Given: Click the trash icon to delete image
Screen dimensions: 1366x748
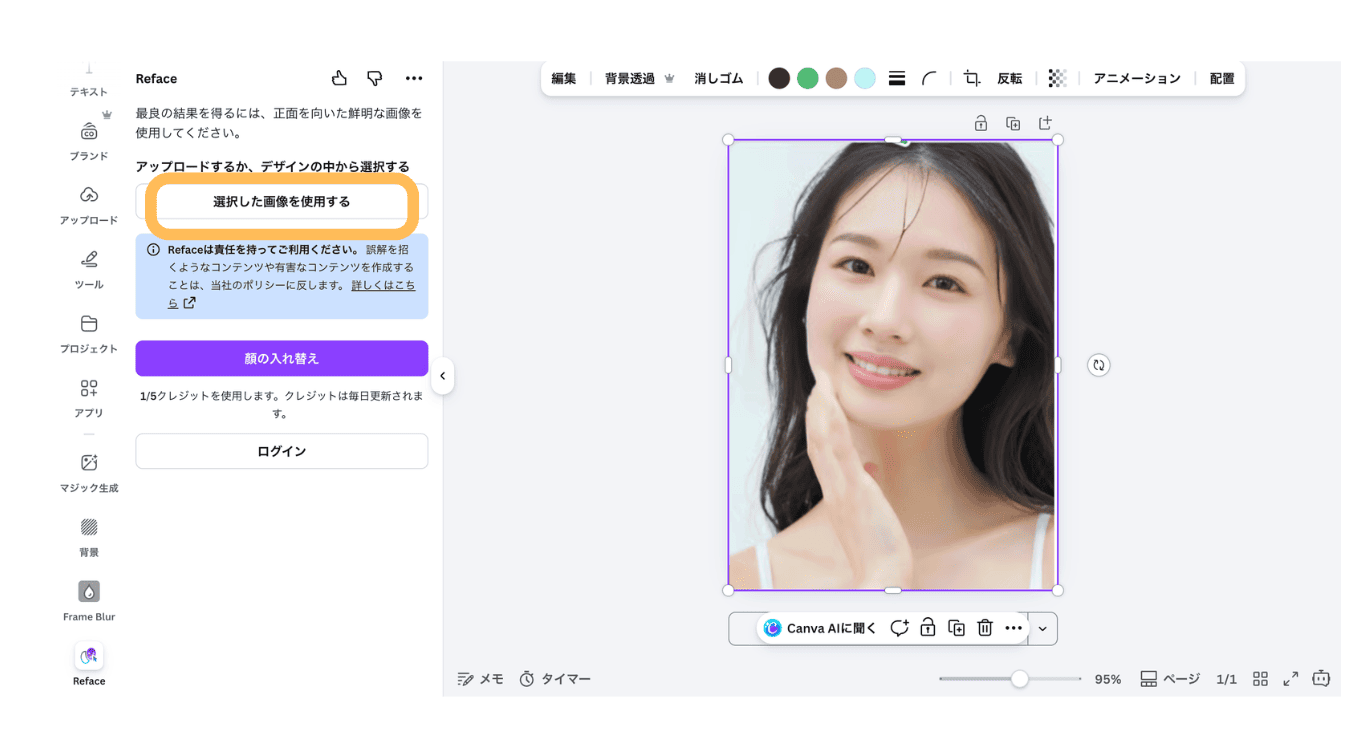Looking at the screenshot, I should pyautogui.click(x=985, y=628).
